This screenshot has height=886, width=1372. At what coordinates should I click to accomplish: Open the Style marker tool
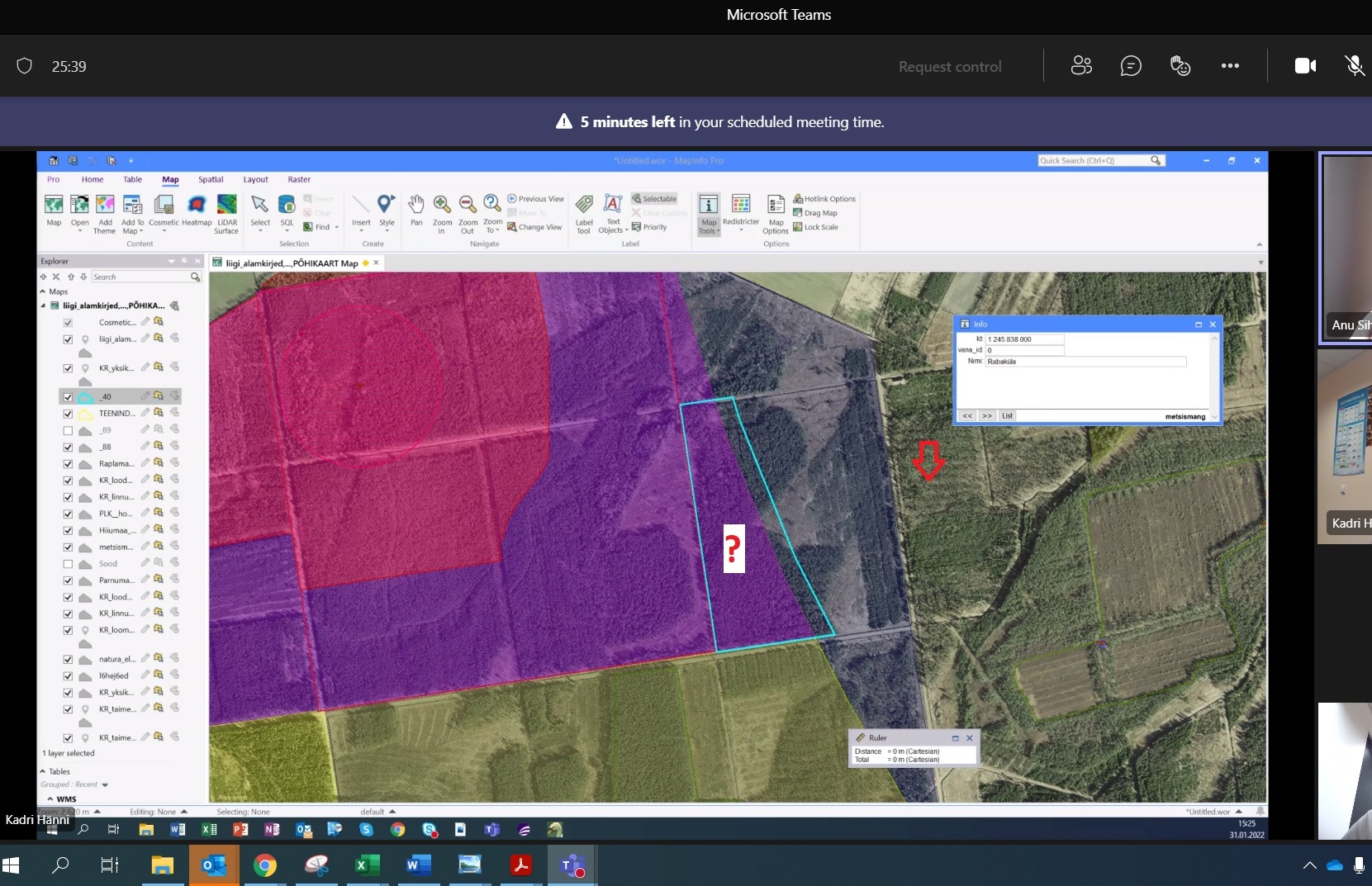click(x=387, y=211)
